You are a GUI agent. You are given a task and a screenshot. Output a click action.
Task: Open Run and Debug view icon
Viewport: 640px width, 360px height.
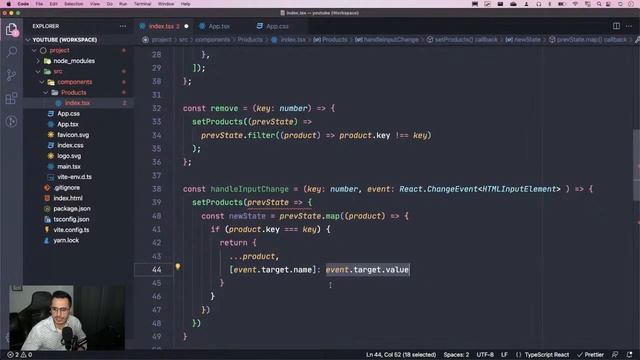(11, 121)
